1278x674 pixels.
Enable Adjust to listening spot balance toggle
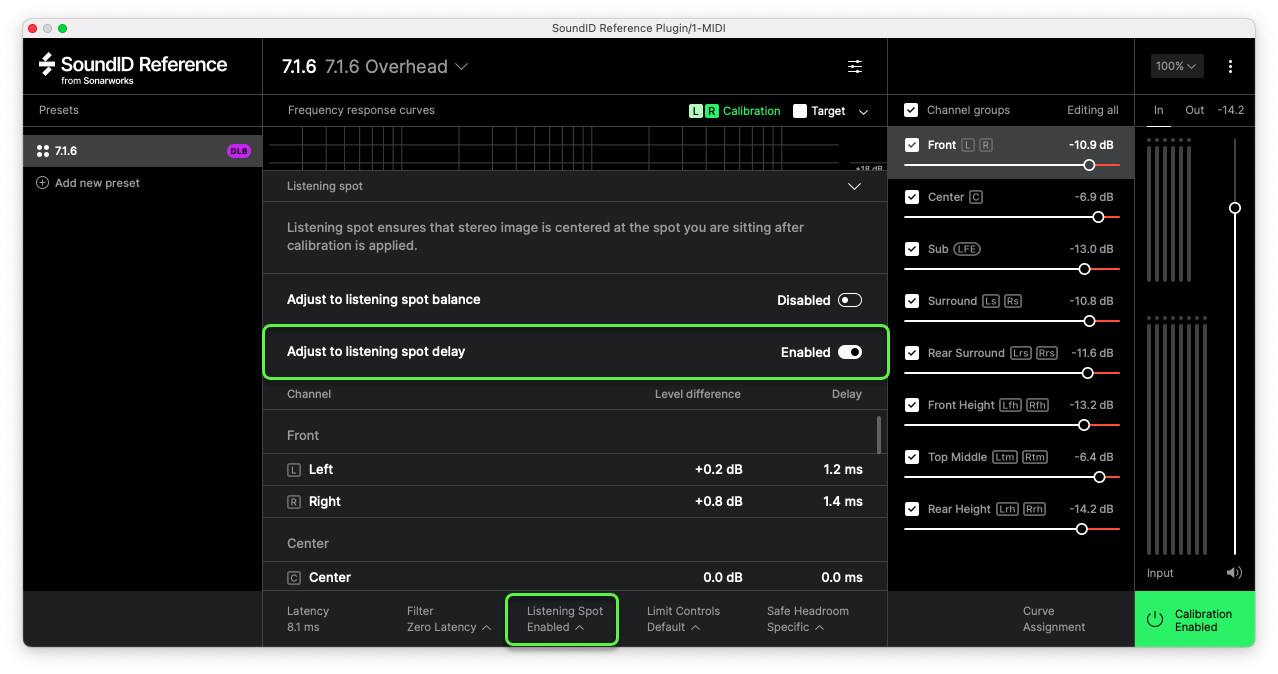(850, 300)
